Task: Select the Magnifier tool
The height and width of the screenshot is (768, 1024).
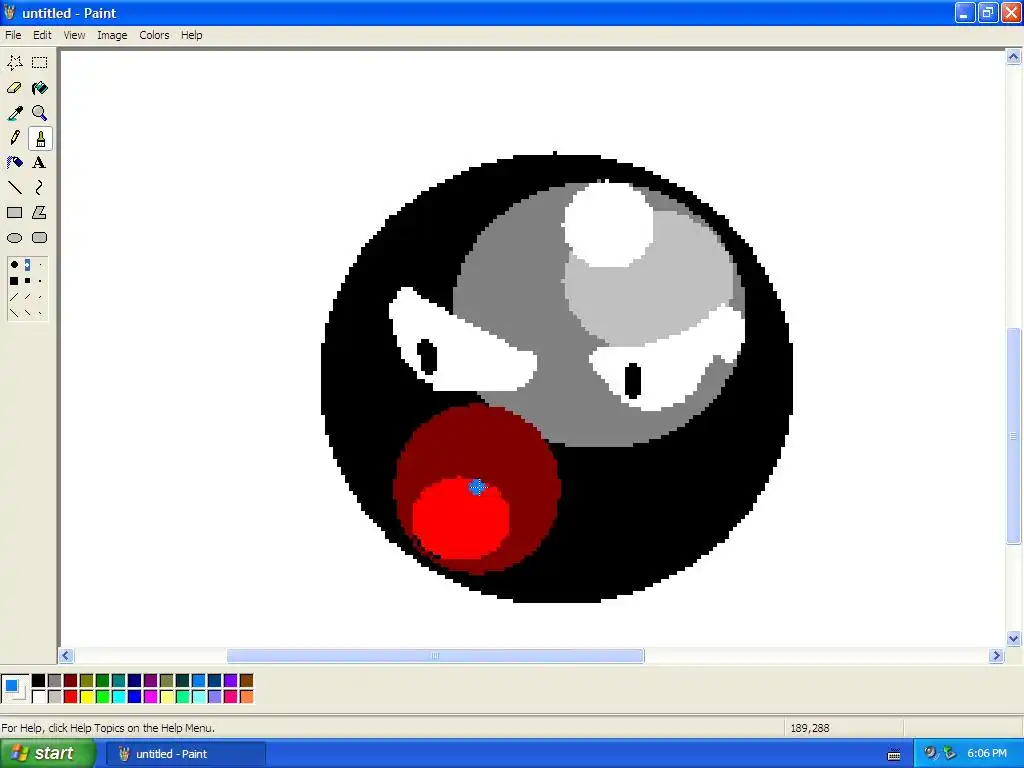Action: pyautogui.click(x=40, y=113)
